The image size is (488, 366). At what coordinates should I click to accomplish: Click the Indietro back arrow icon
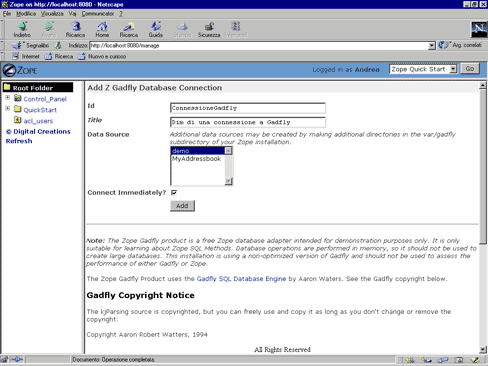(22, 26)
